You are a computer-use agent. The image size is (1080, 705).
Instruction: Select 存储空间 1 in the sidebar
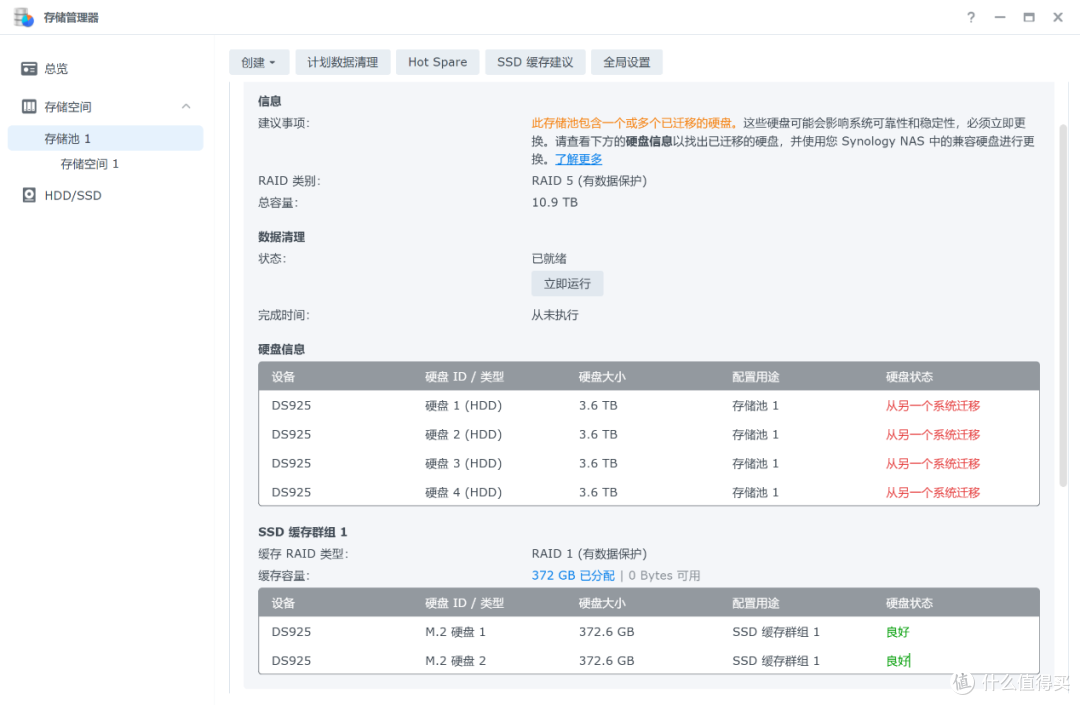coord(90,164)
